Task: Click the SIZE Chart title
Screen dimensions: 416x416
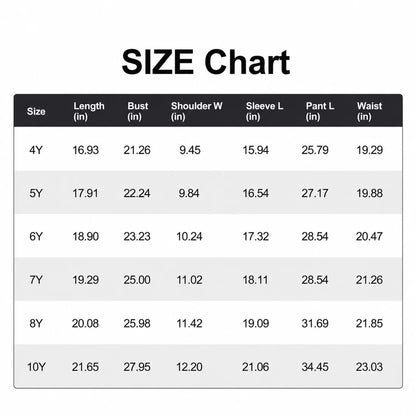Action: [x=206, y=62]
